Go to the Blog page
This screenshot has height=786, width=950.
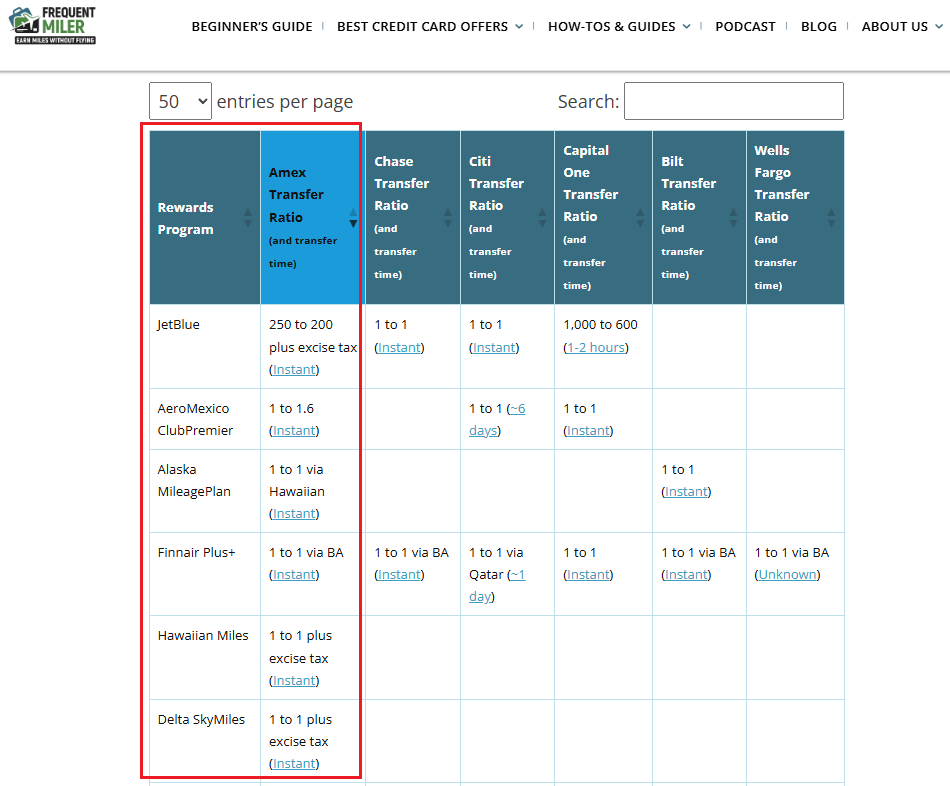(819, 27)
